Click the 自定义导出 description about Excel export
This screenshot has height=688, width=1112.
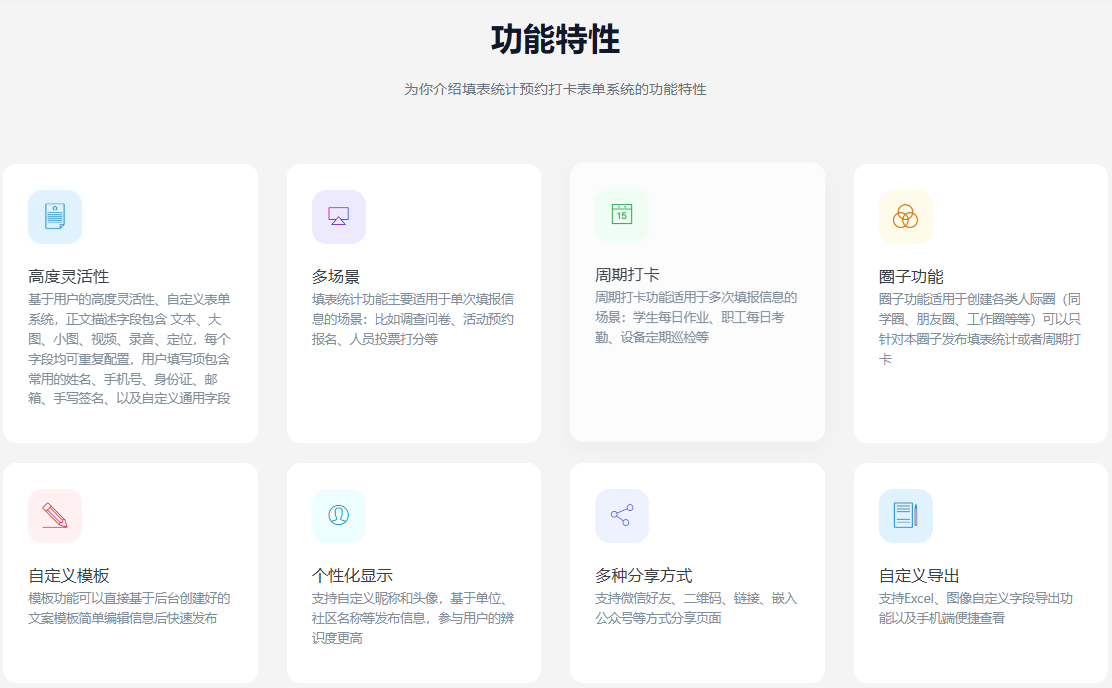pos(976,608)
